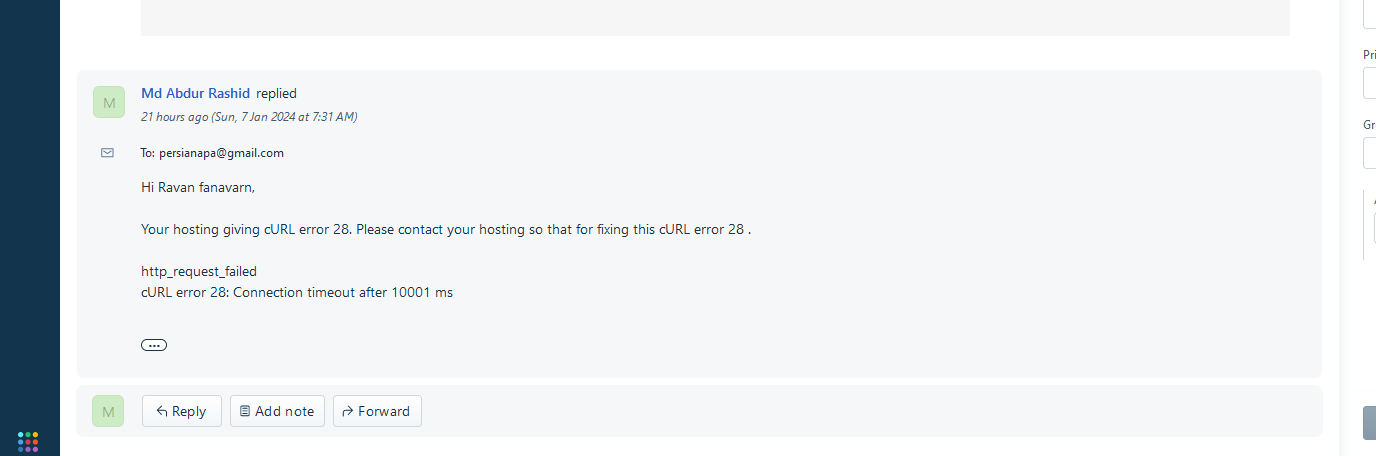Click the gray button at bottom right
Viewport: 1376px width, 456px height.
pos(1369,423)
